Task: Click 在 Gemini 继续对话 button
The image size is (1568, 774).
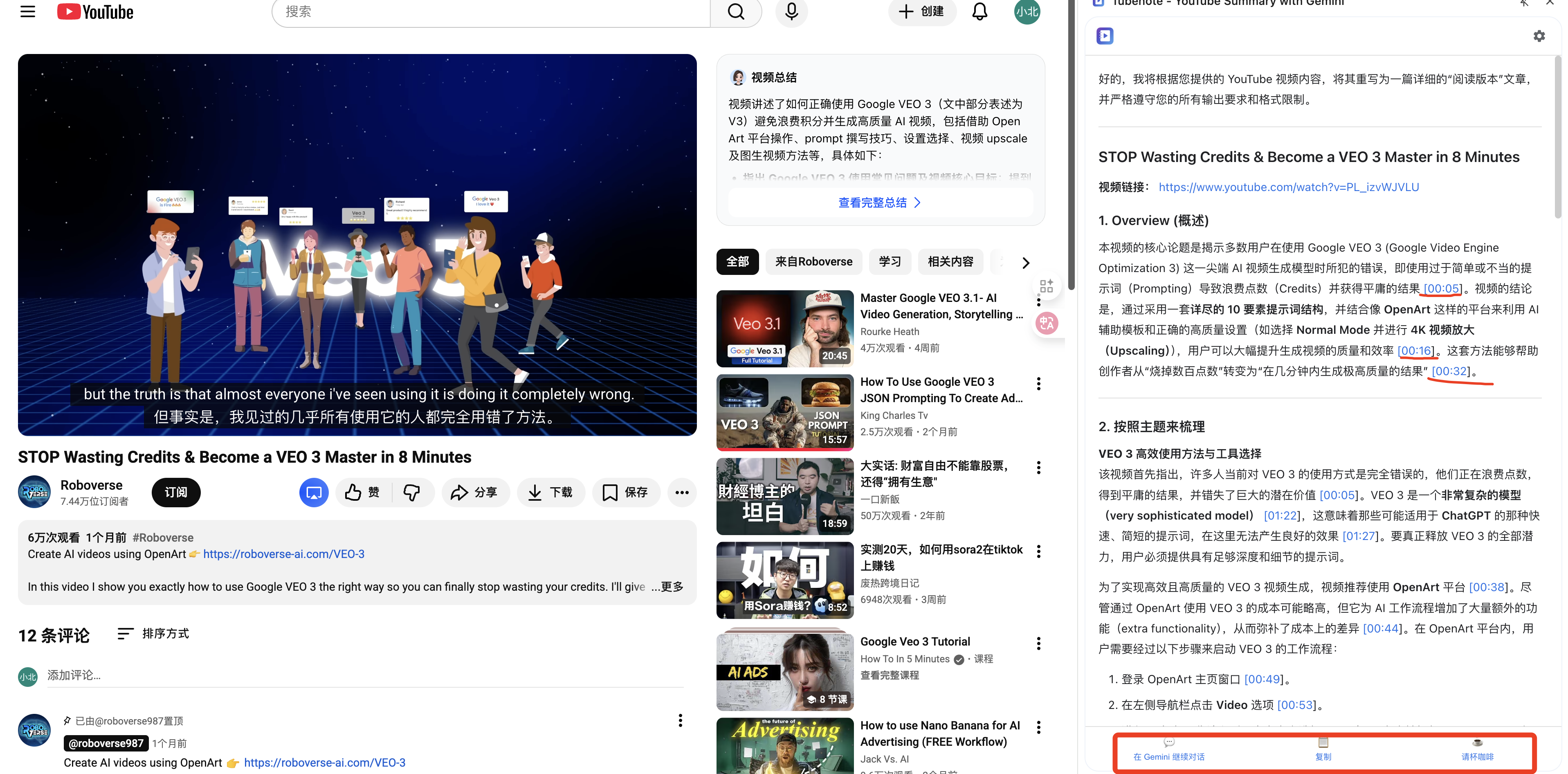Action: pos(1169,750)
